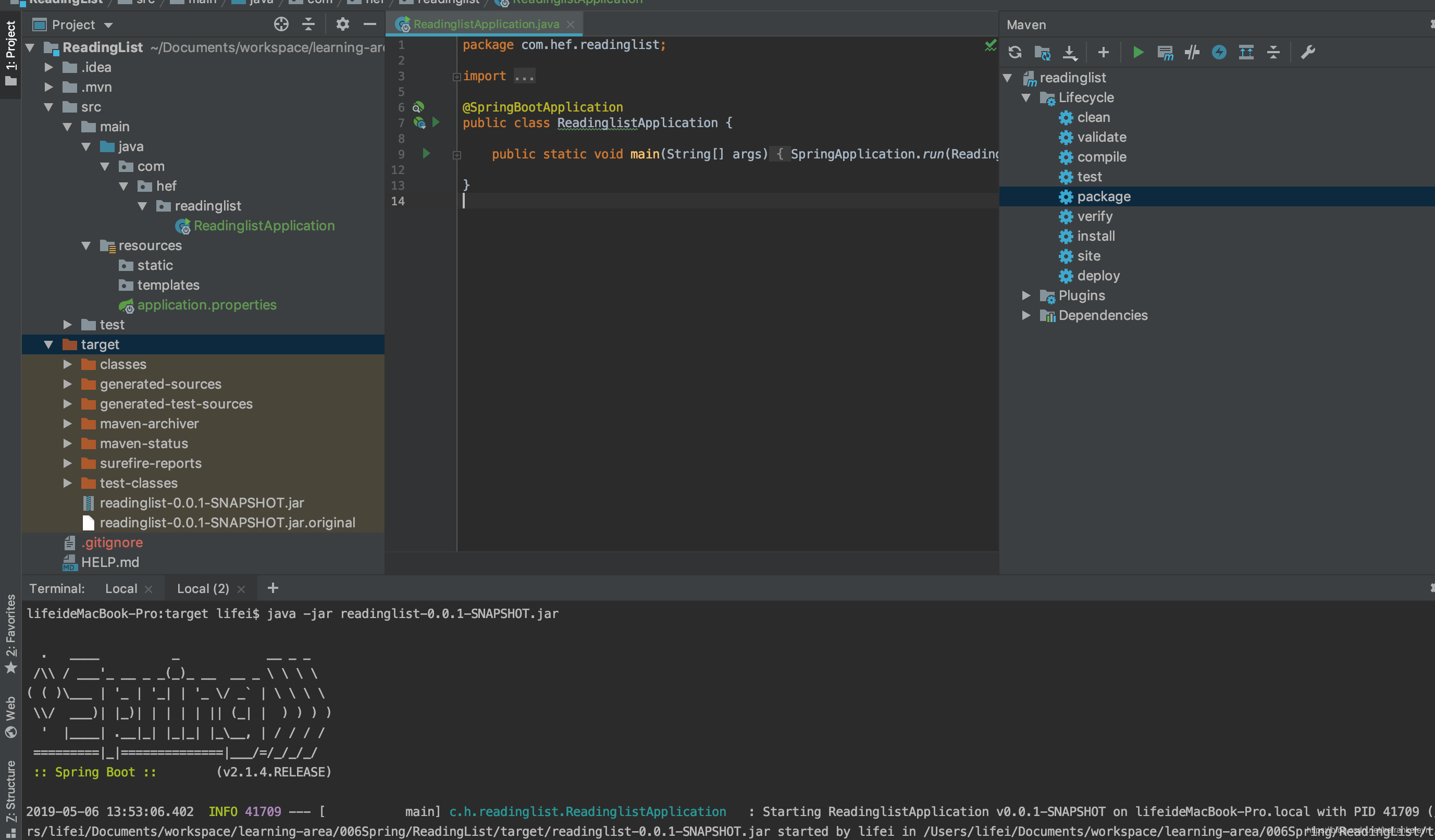
Task: Open the Web tool window tab
Action: pos(10,717)
